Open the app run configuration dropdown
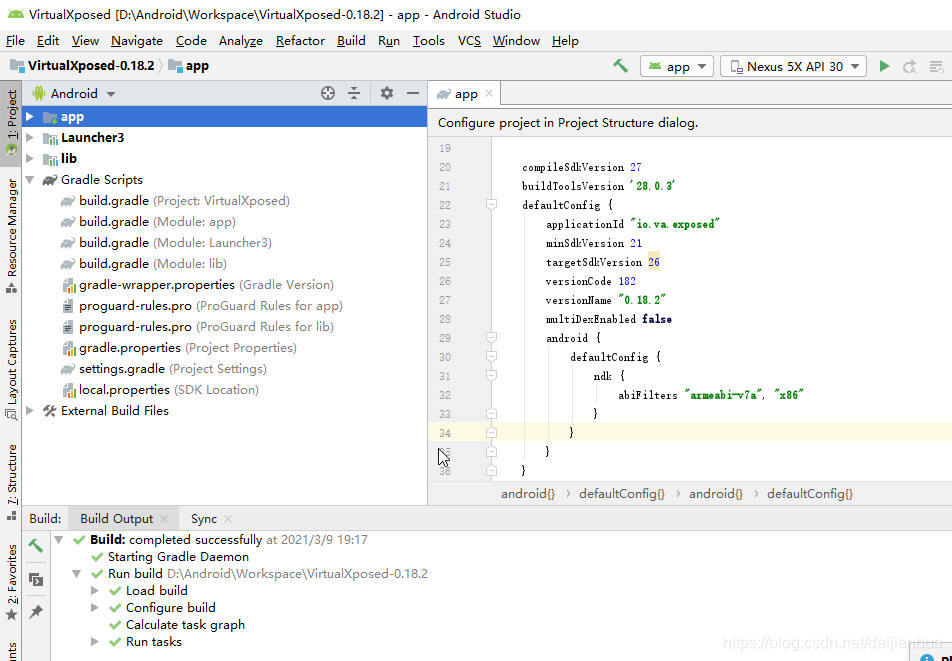Screen dimensions: 952x661 click(676, 66)
